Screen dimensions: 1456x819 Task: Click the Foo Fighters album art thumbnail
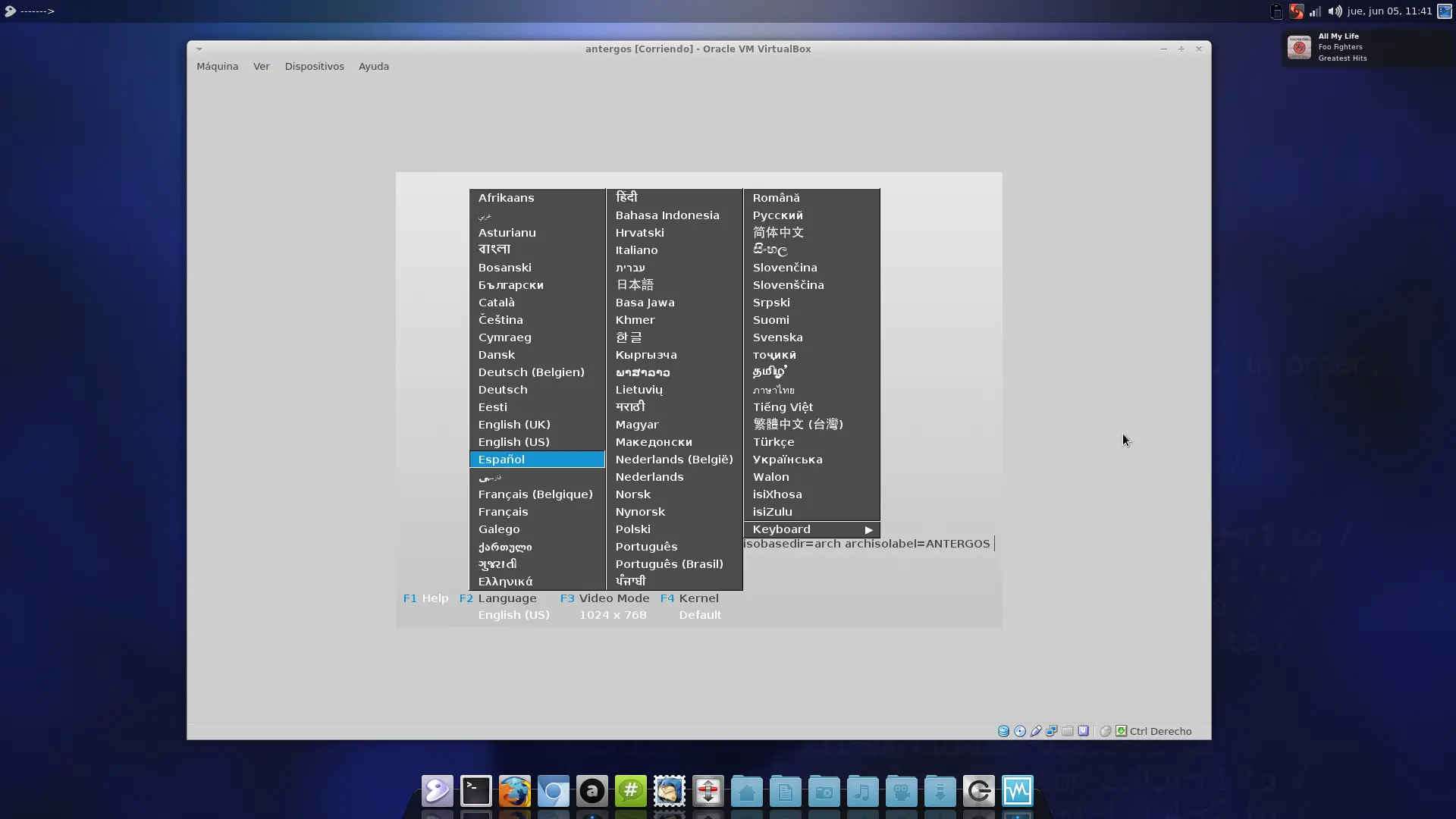[1299, 48]
